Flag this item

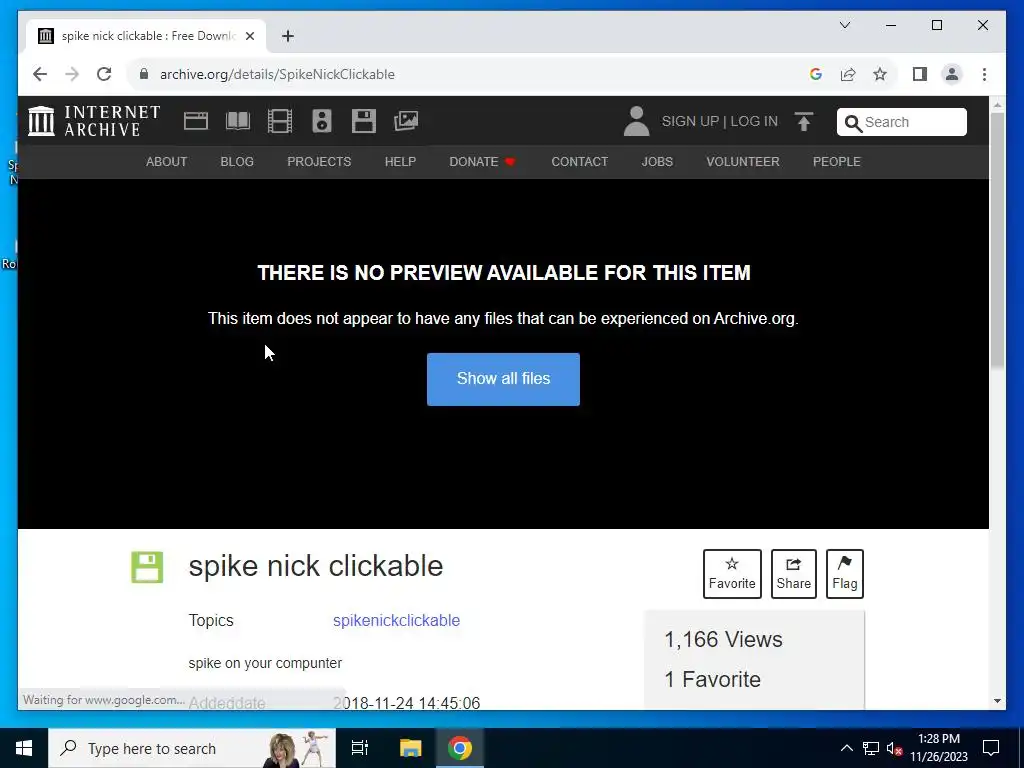click(844, 574)
